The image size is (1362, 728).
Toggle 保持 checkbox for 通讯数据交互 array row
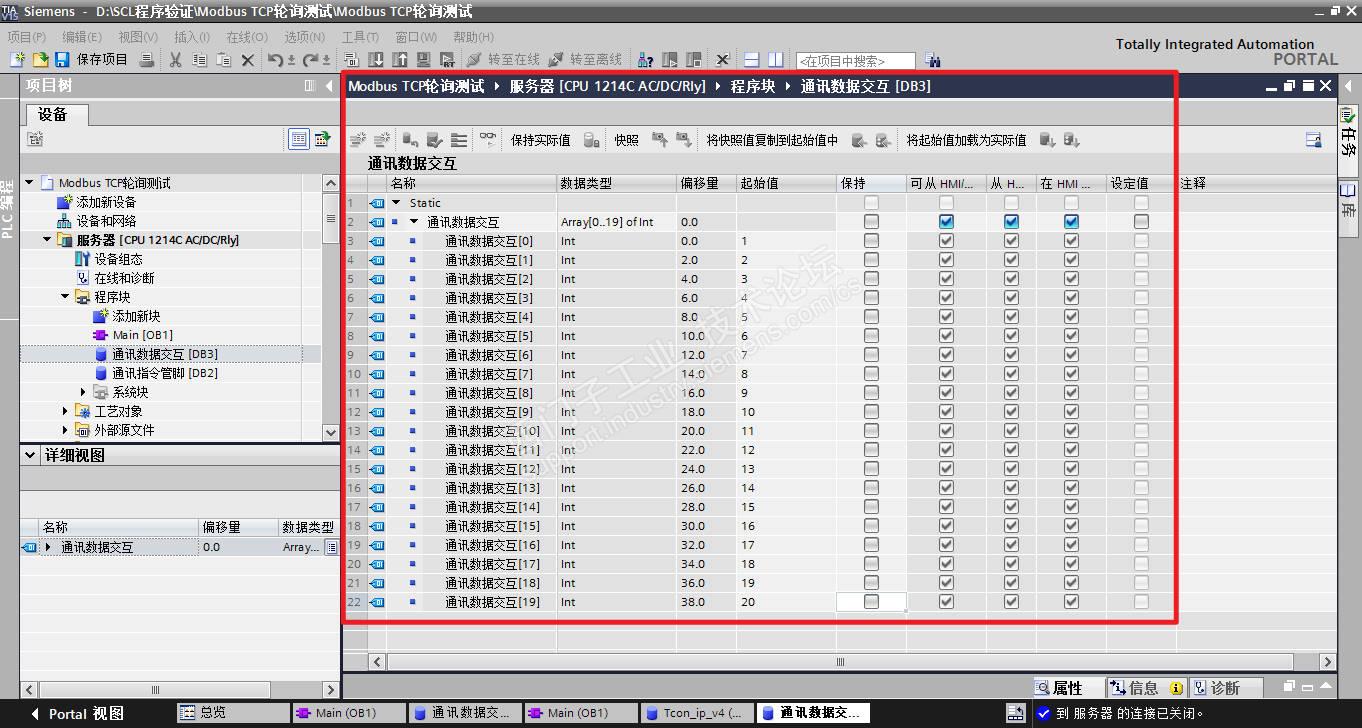[871, 222]
